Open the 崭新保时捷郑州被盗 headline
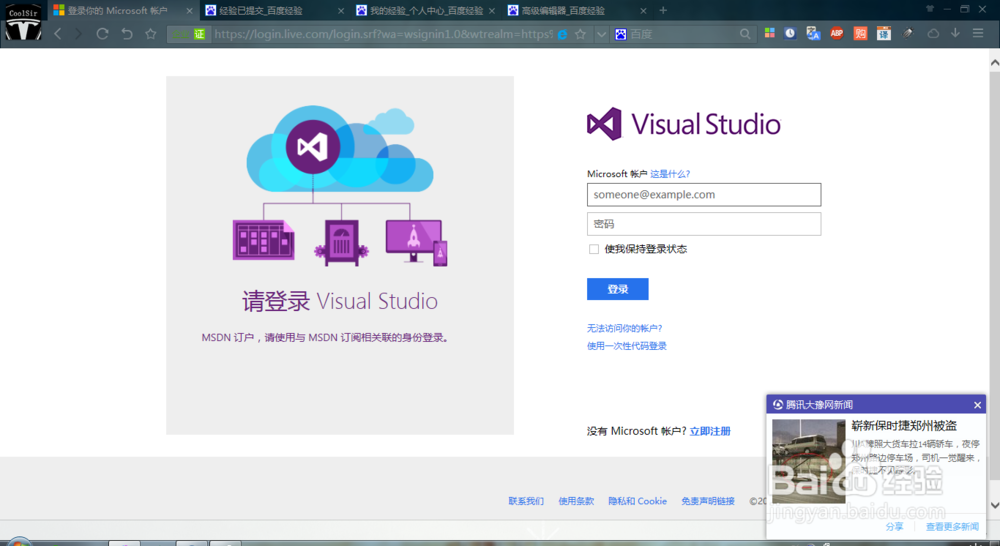The height and width of the screenshot is (546, 1000). 904,426
